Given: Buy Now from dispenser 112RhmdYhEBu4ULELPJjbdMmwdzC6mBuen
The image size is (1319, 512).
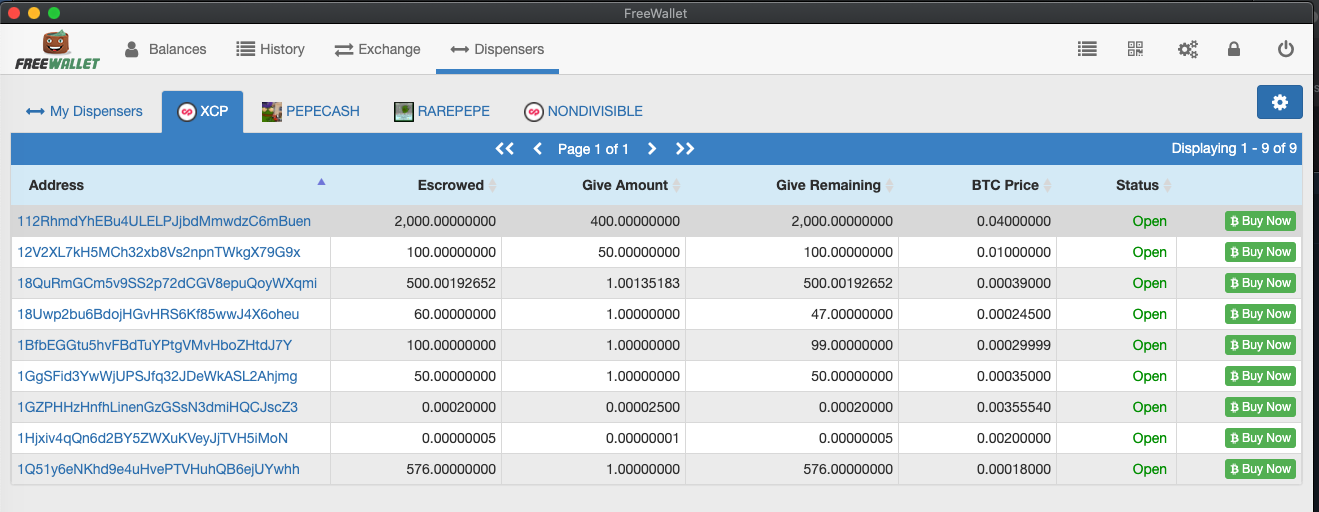Looking at the screenshot, I should (1260, 221).
